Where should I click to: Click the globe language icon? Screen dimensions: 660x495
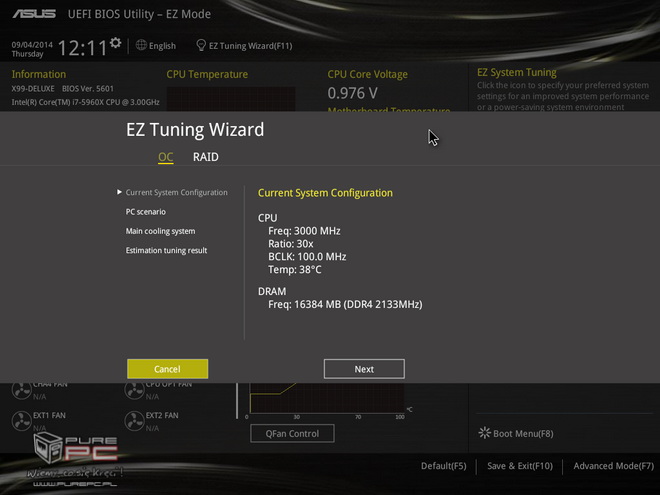tap(141, 45)
